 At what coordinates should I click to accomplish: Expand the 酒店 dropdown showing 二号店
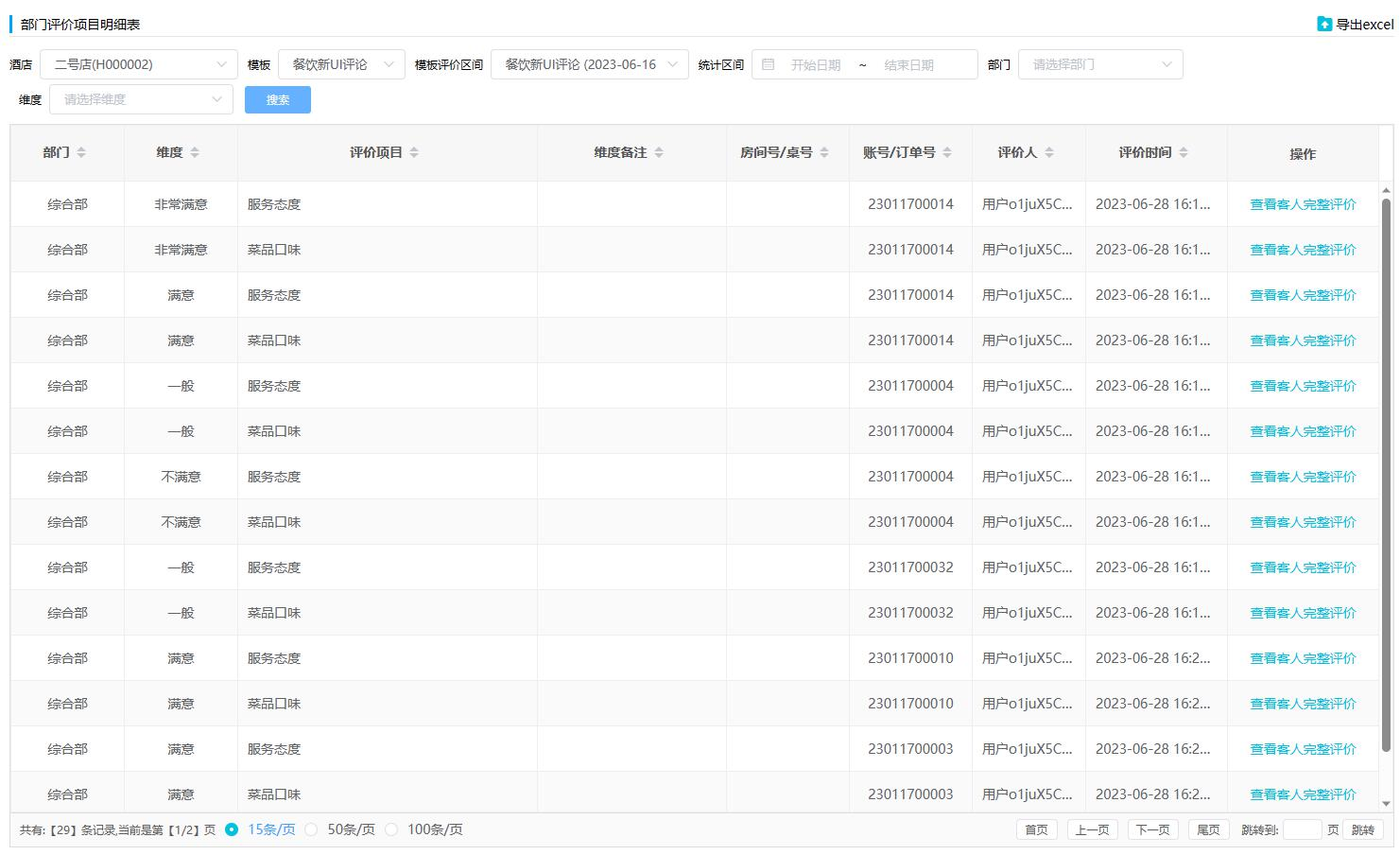(x=139, y=64)
